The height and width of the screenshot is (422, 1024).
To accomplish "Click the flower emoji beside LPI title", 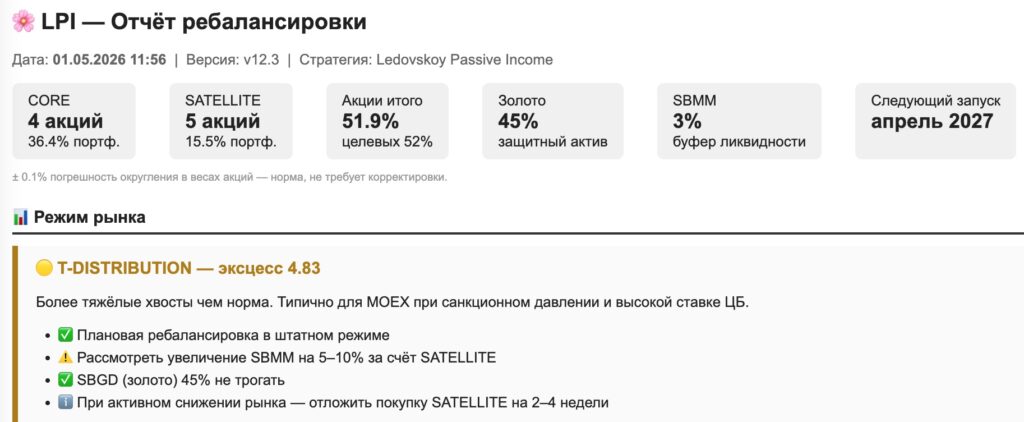I will (24, 22).
